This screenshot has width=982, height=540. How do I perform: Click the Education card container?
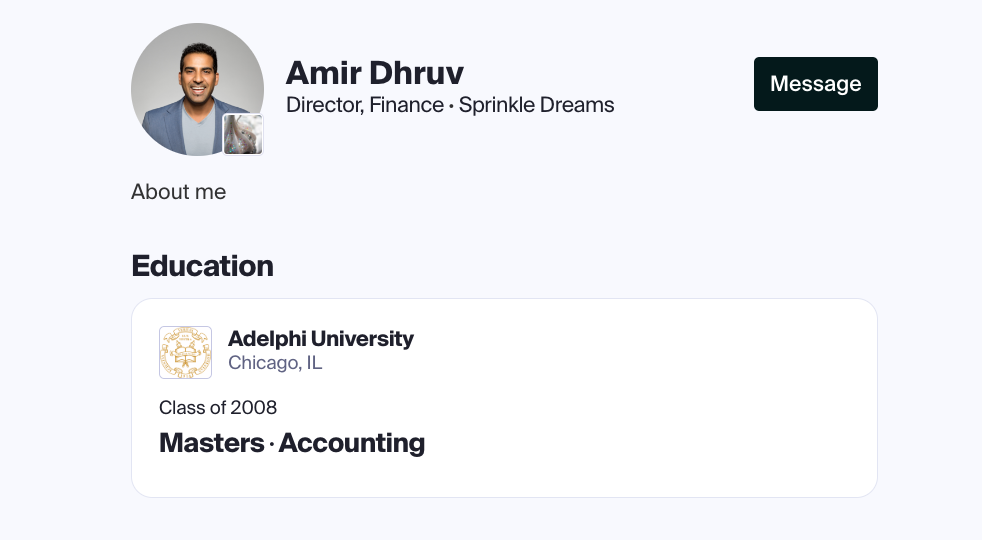point(504,398)
